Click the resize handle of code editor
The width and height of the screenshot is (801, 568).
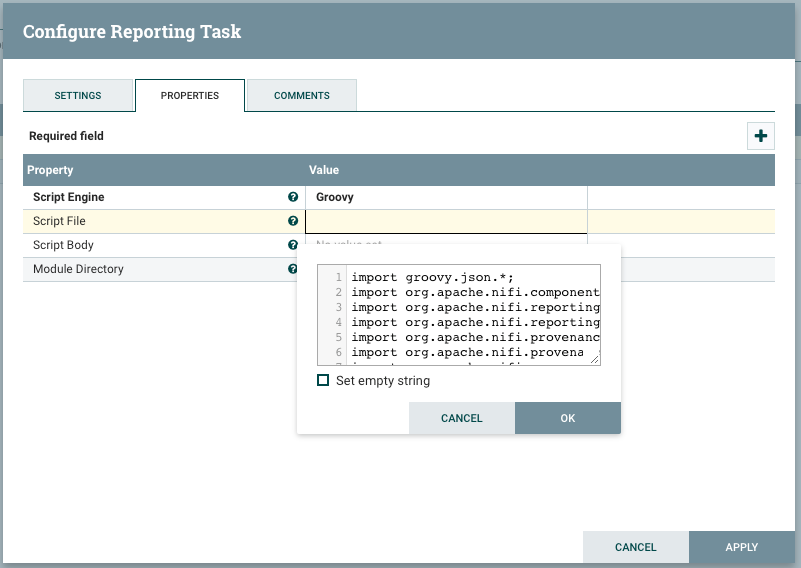pyautogui.click(x=595, y=360)
